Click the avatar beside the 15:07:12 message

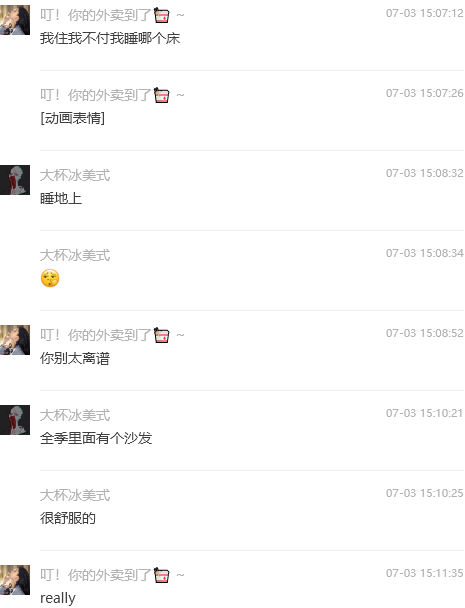(15, 20)
